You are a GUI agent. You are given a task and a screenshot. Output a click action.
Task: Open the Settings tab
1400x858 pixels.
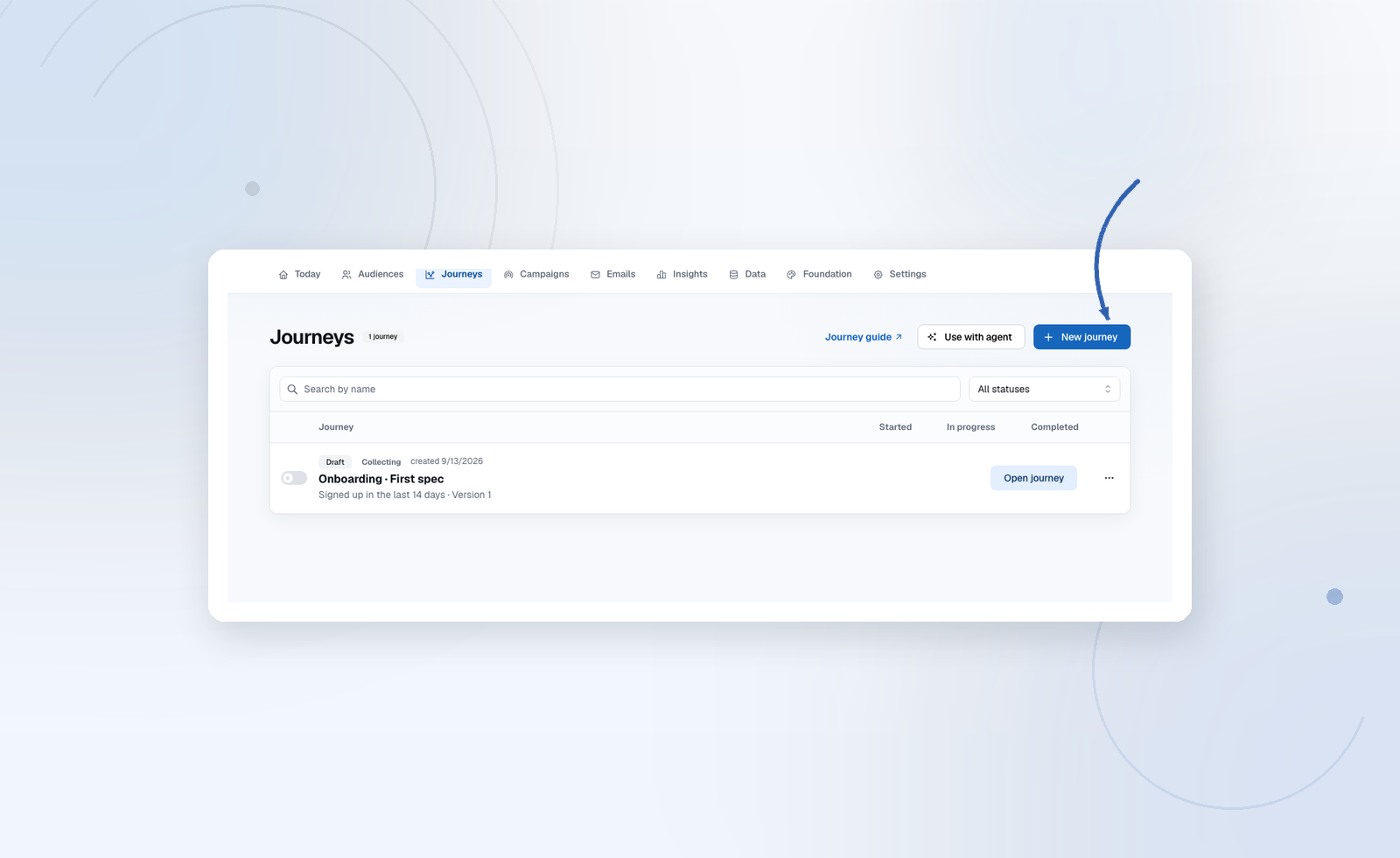coord(899,274)
